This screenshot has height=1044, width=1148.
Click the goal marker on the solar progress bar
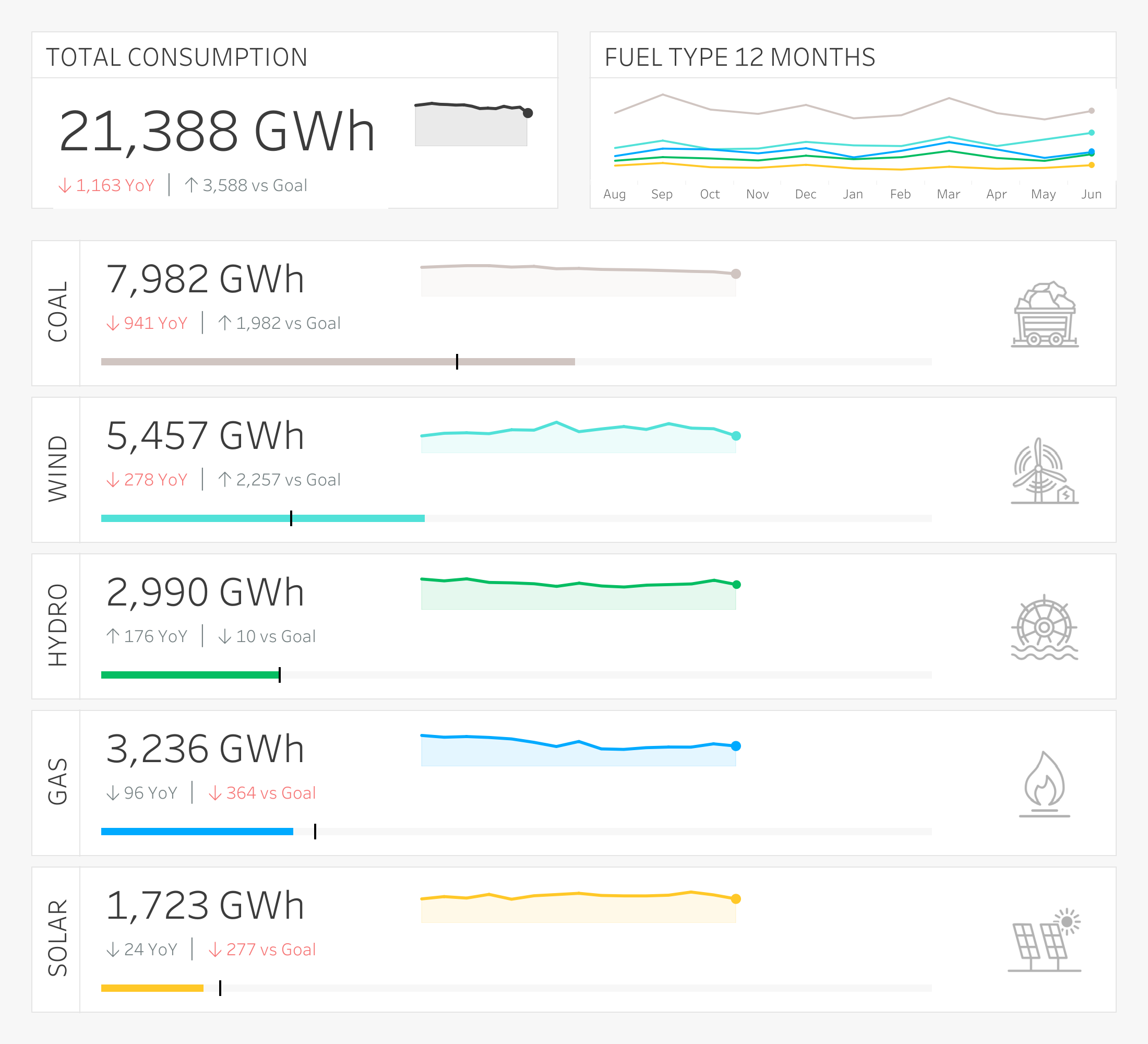point(220,988)
